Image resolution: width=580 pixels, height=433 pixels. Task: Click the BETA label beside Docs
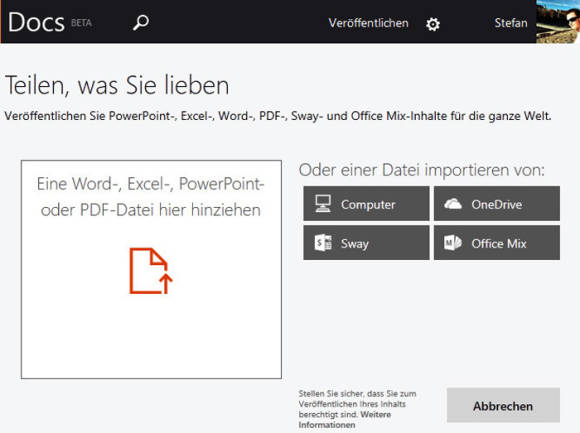[x=81, y=23]
